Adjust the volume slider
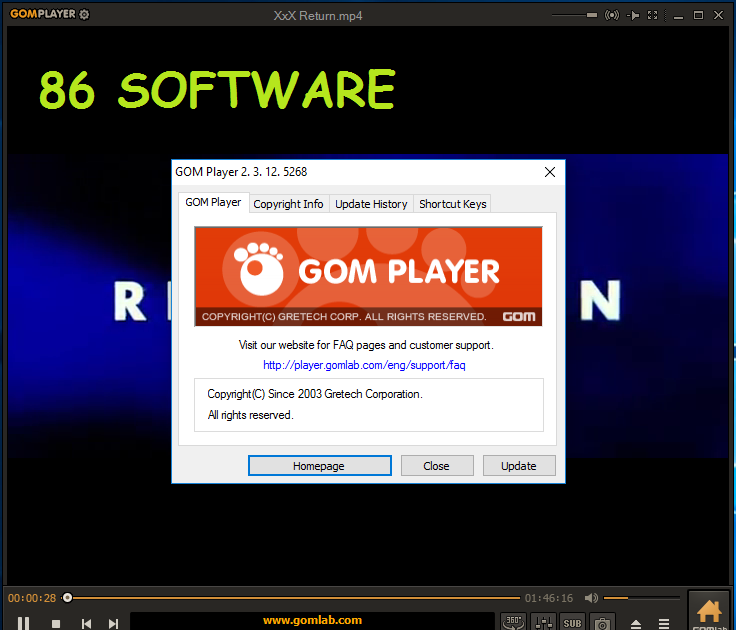 [x=642, y=598]
